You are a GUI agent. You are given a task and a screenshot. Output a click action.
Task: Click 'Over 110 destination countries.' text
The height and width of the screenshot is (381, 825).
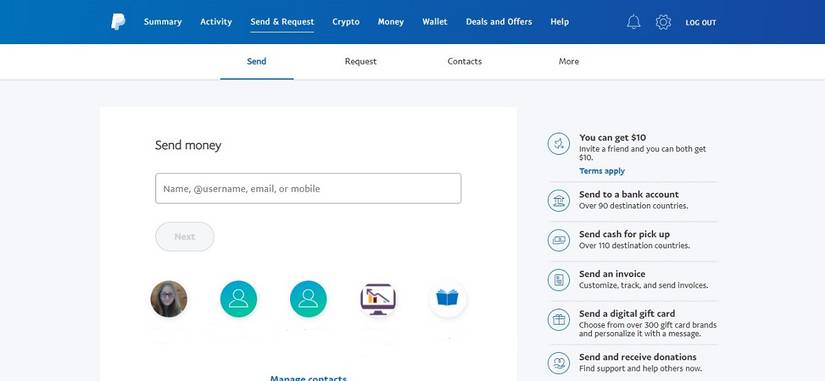635,245
